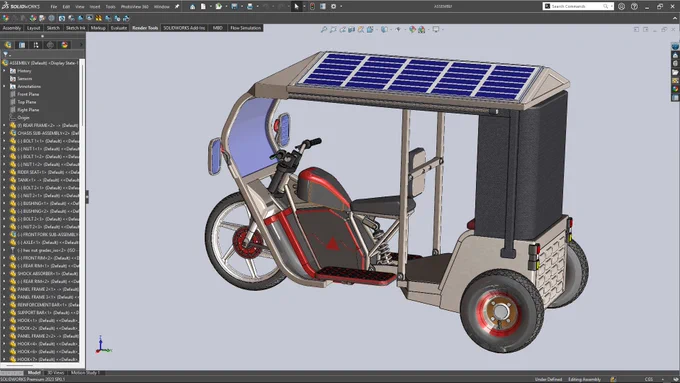Expand the Annotations folder
This screenshot has height=383, width=680.
[x=4, y=86]
